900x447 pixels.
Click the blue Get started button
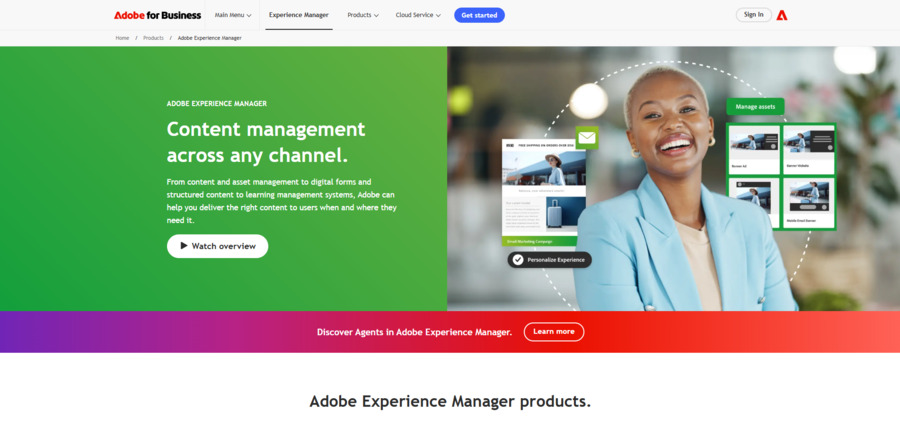pyautogui.click(x=479, y=15)
